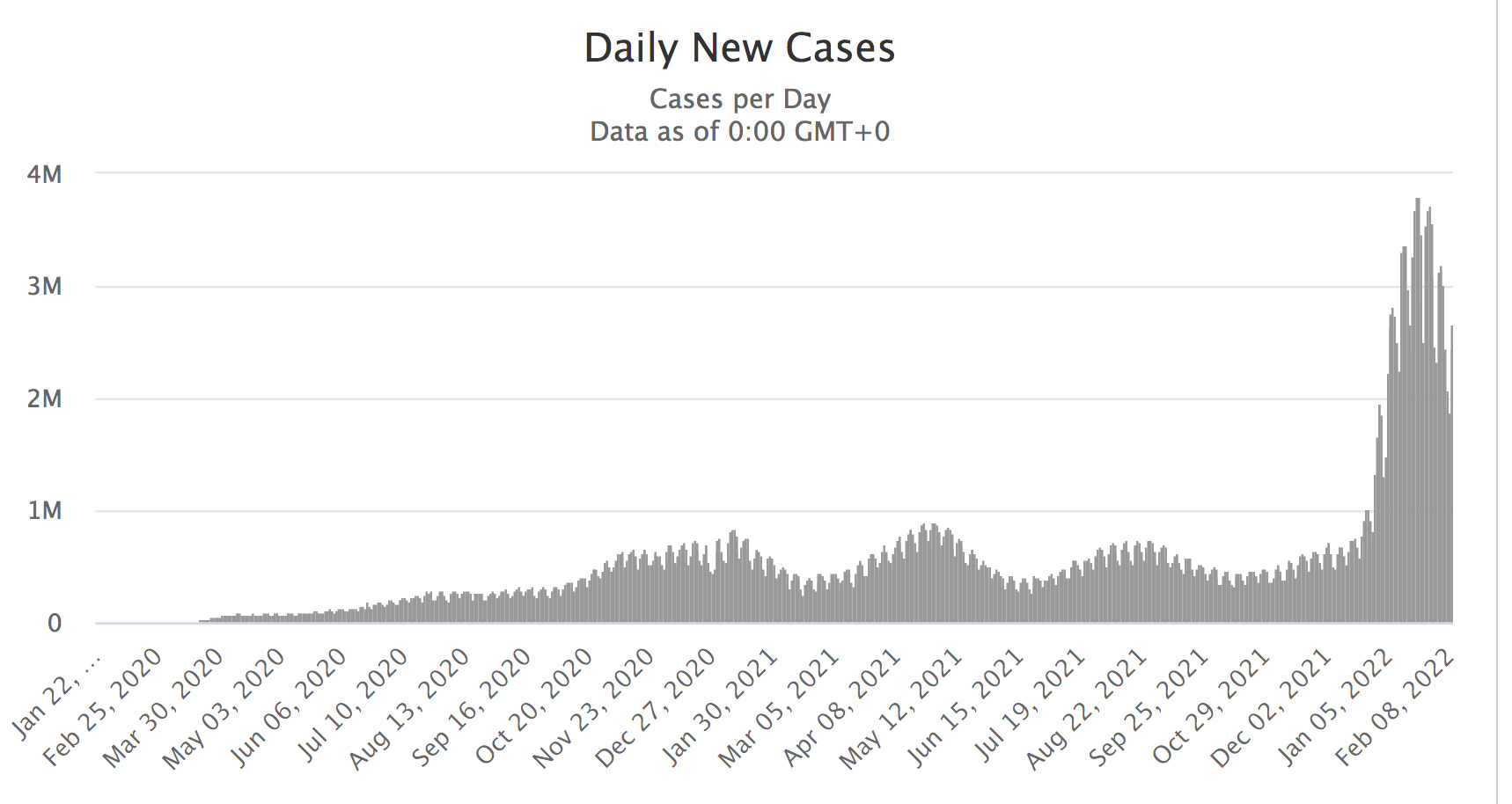Click the "Data as of 0:00 GMT+0" text
1512x804 pixels.
pos(739,132)
